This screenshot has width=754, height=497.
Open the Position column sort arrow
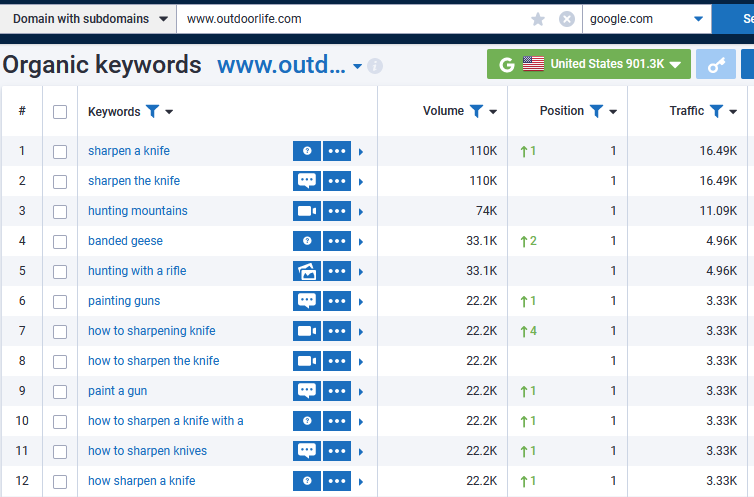pos(613,112)
